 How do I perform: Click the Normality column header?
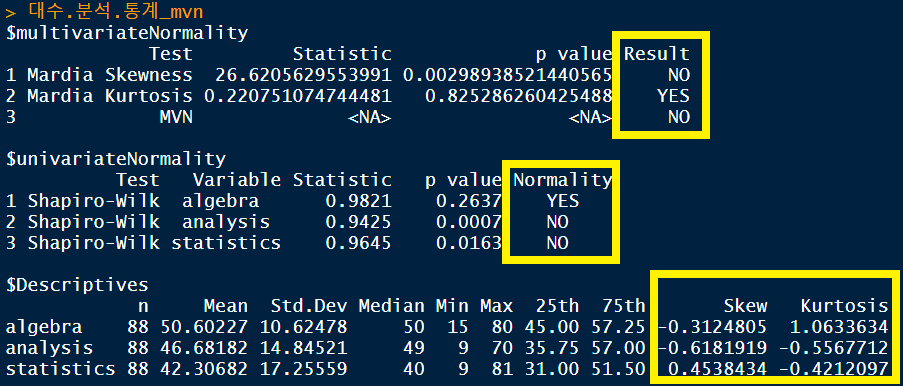coord(563,180)
